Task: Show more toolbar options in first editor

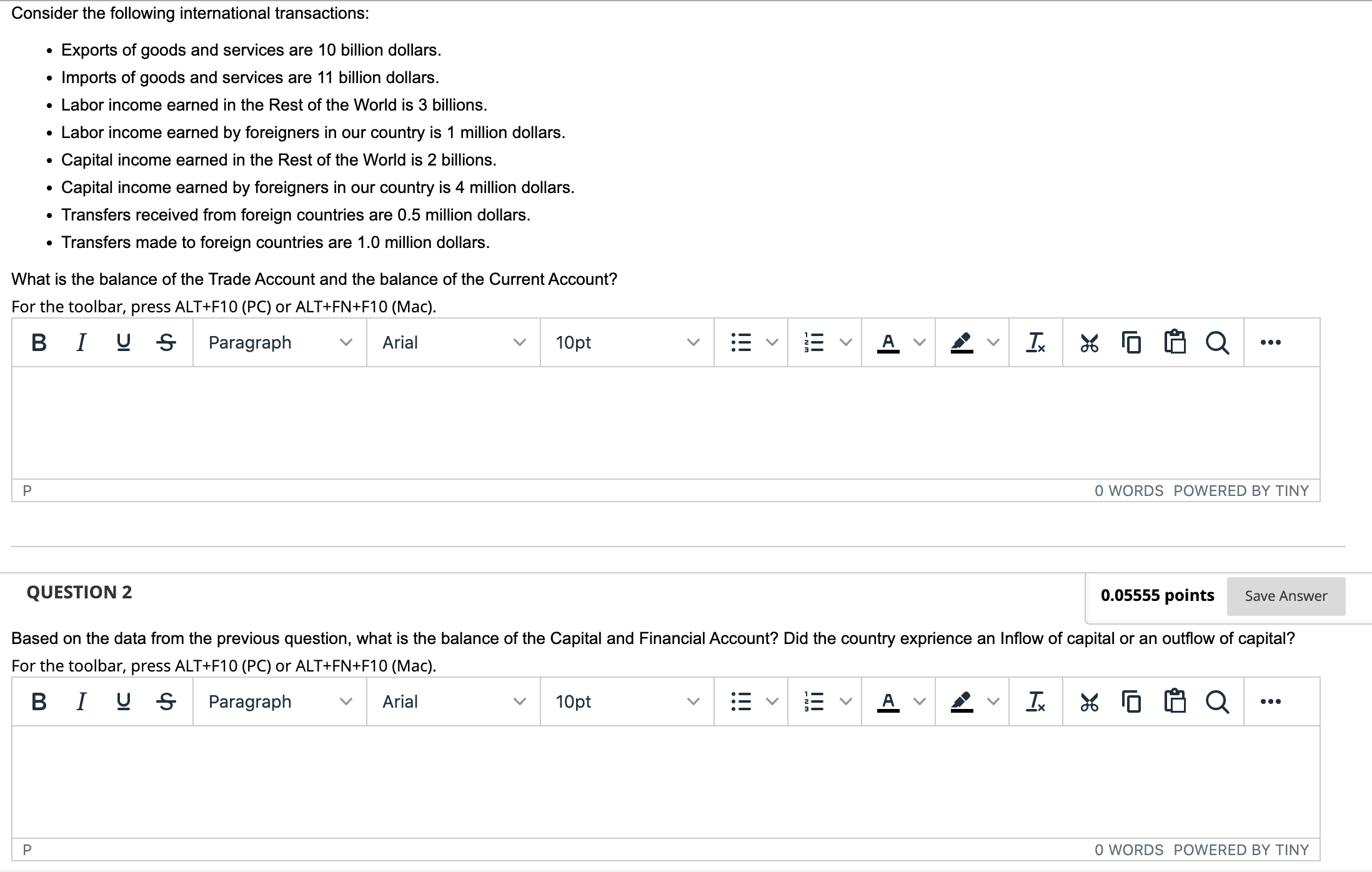Action: pyautogui.click(x=1271, y=342)
